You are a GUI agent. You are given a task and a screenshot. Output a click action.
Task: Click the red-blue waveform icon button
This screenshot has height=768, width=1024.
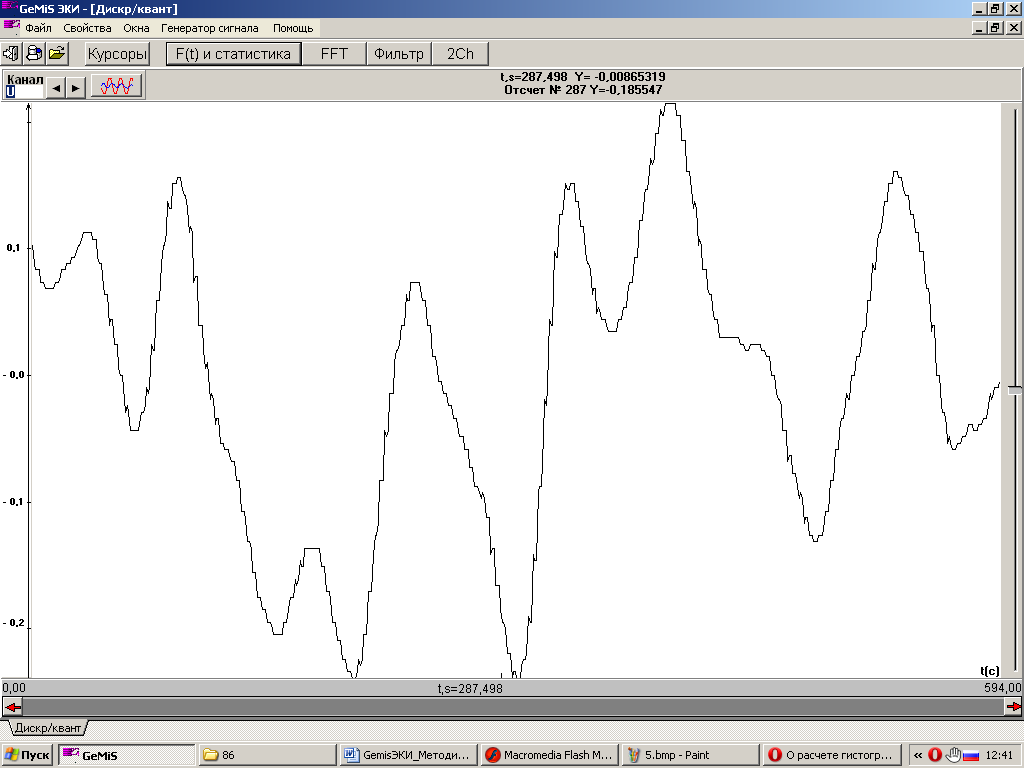point(116,86)
